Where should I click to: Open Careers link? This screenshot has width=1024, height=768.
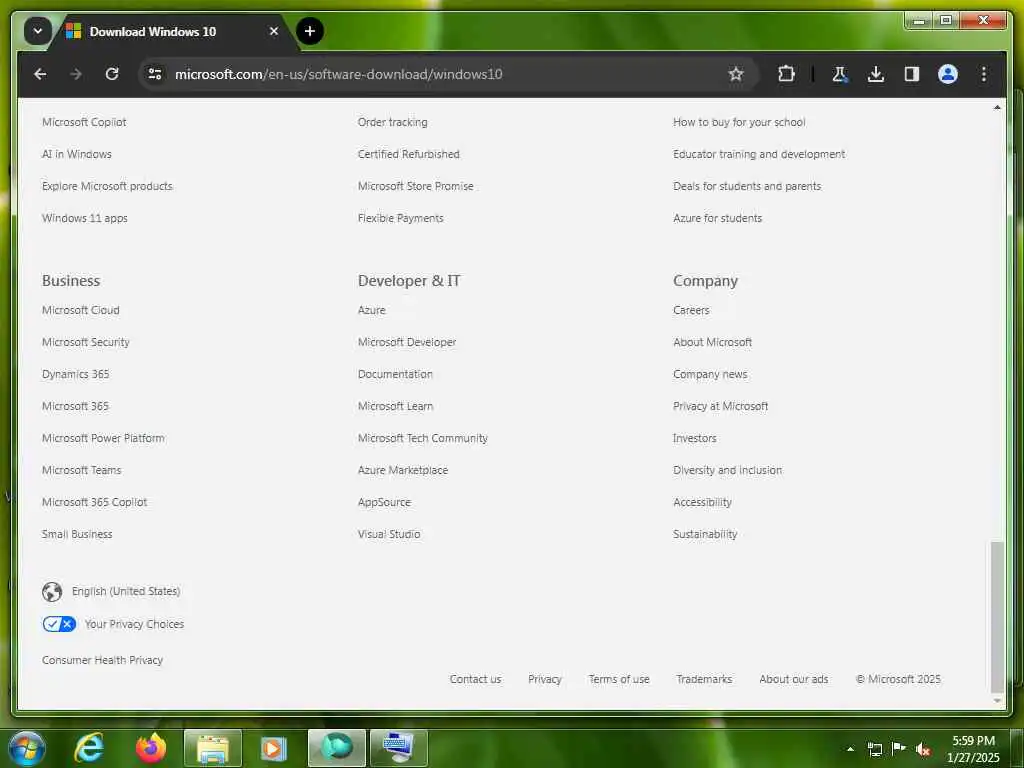[691, 310]
